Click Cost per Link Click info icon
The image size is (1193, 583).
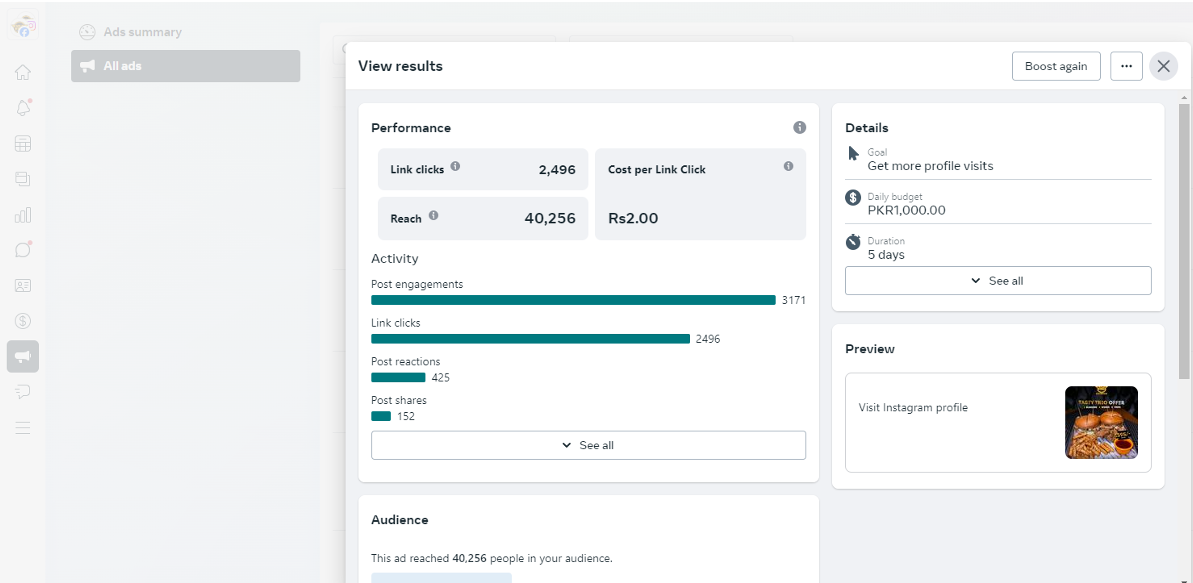click(x=788, y=166)
